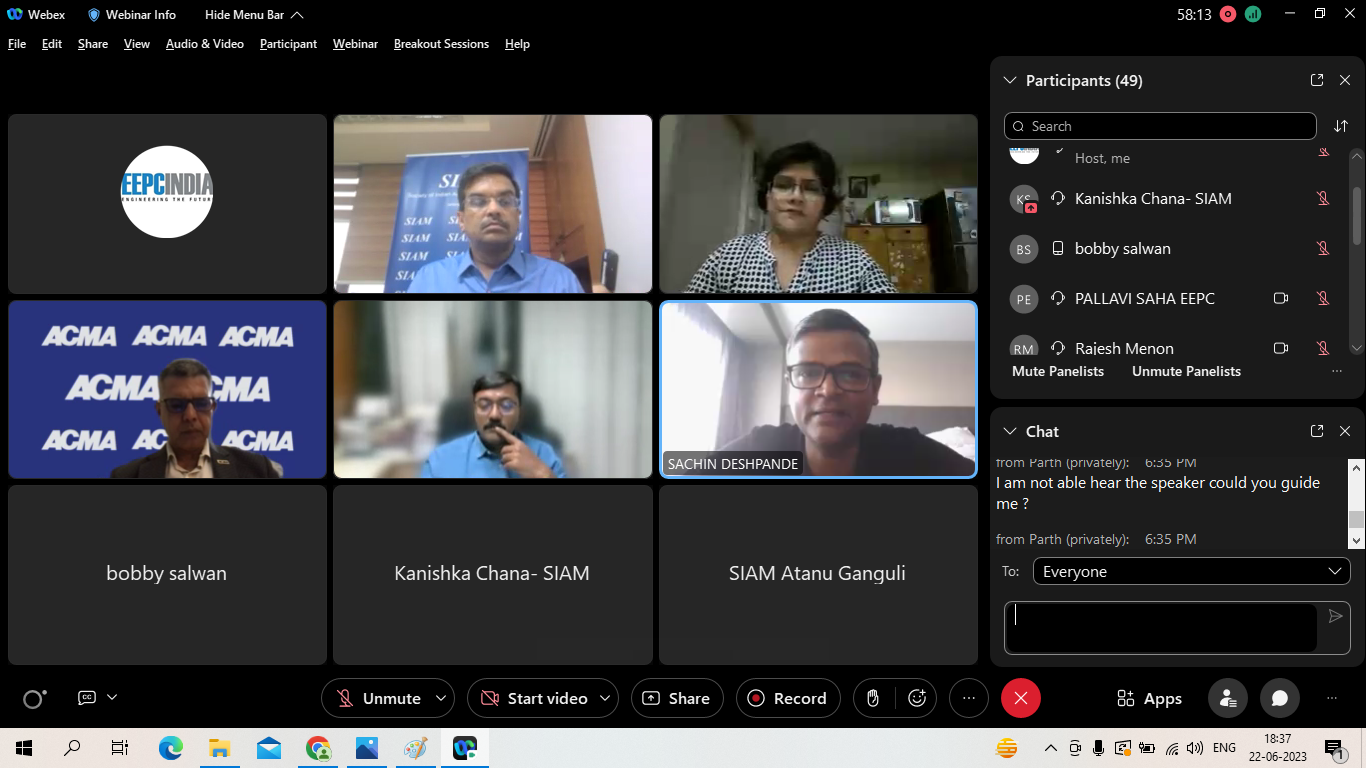Viewport: 1366px width, 768px height.
Task: Click PALLAVI SAHA EEPC camera icon
Action: coord(1280,298)
